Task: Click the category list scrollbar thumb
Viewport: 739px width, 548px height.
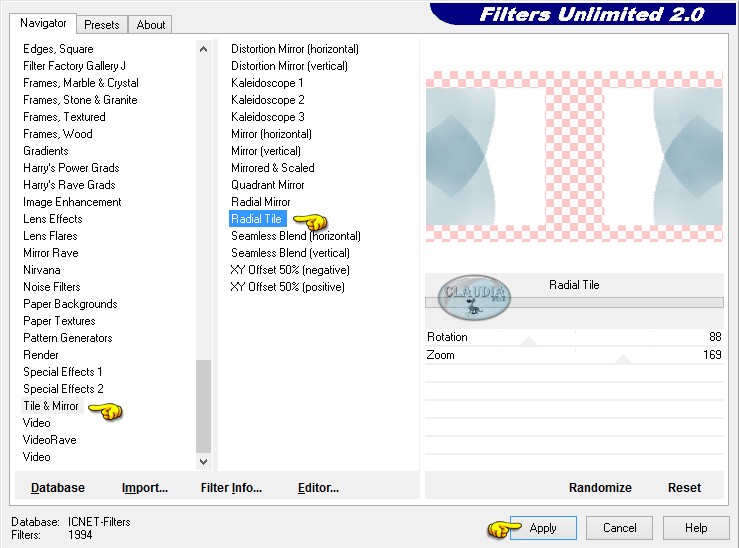Action: coord(204,406)
